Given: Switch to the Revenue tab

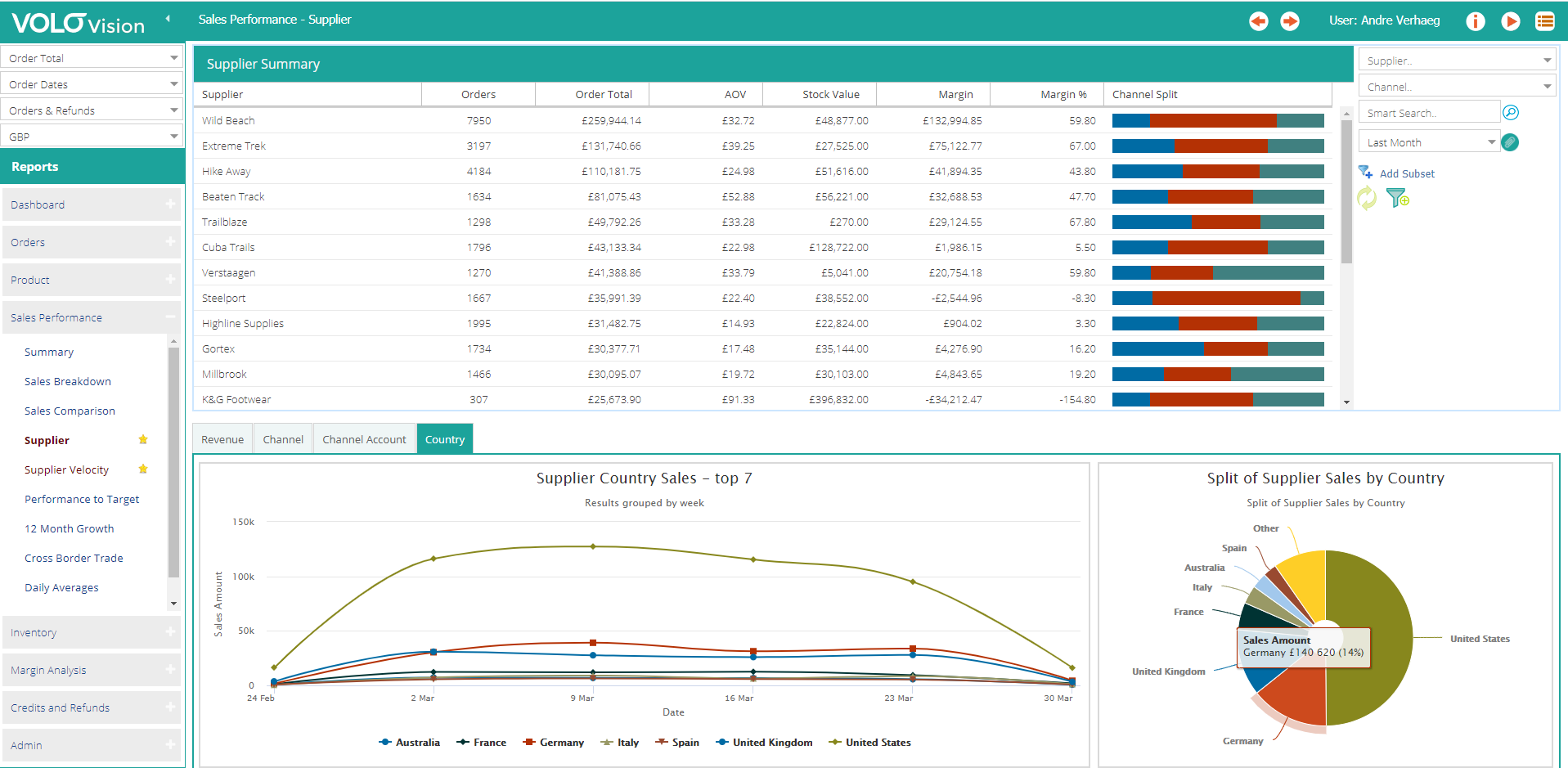Looking at the screenshot, I should point(222,439).
